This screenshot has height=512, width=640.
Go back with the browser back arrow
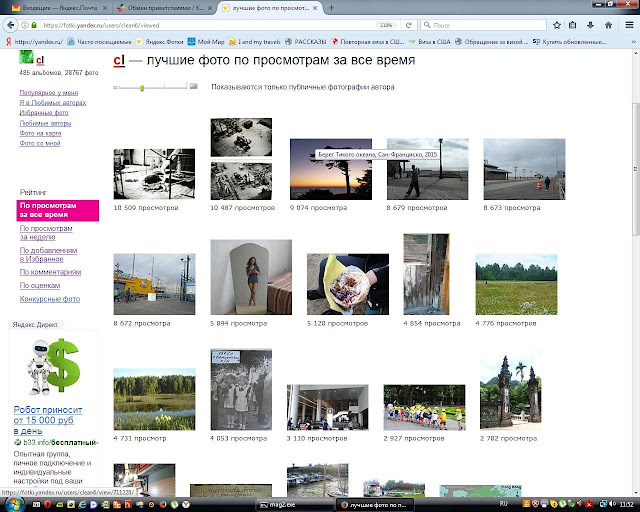[10, 25]
